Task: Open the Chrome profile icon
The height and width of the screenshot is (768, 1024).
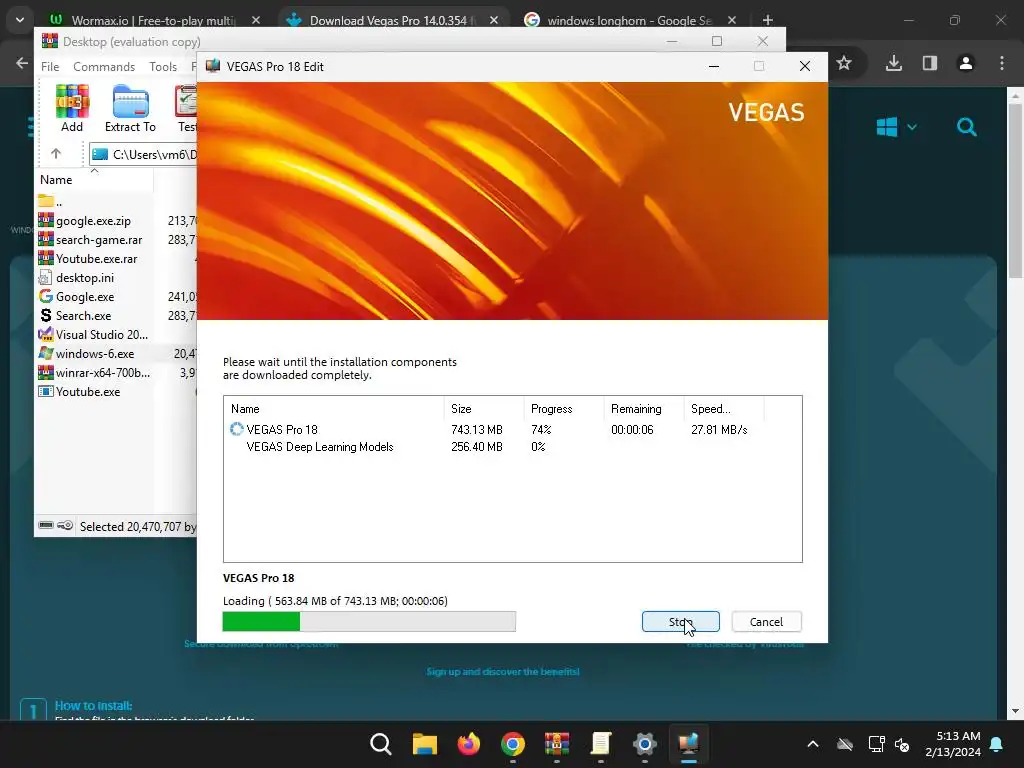Action: click(966, 63)
